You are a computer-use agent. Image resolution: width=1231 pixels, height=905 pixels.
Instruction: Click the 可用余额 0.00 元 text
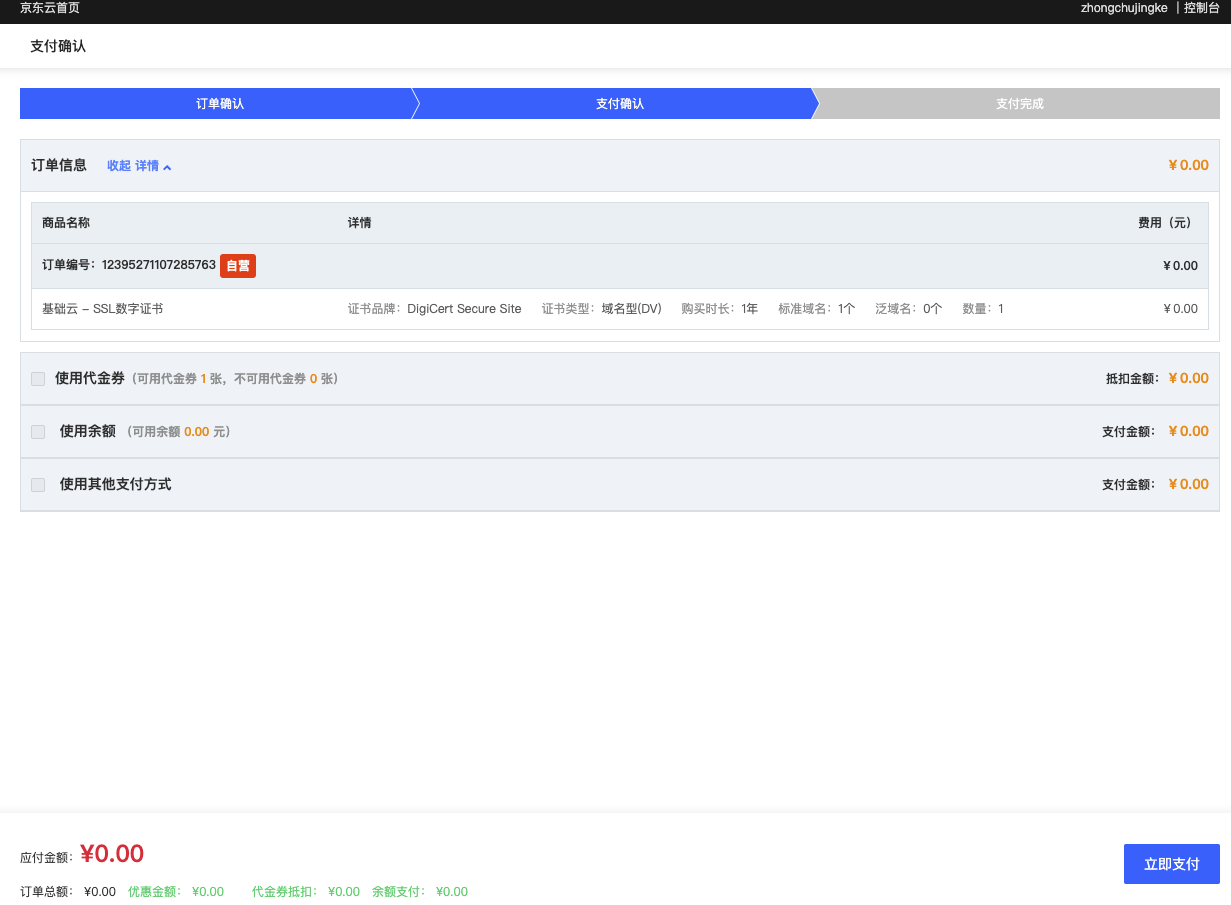click(x=177, y=432)
